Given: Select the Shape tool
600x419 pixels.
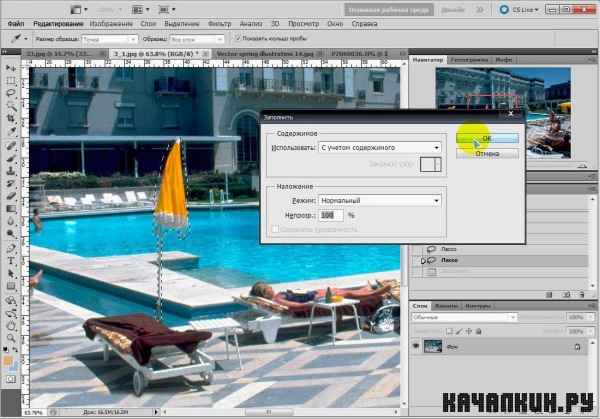Looking at the screenshot, I should (11, 287).
